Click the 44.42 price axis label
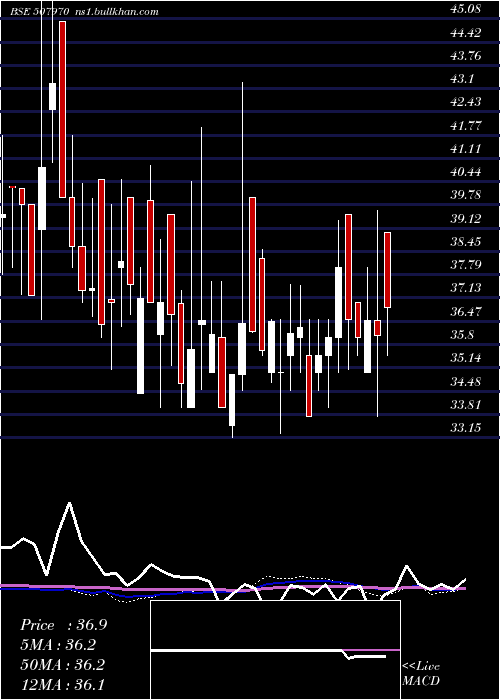This screenshot has width=500, height=700. (x=466, y=33)
